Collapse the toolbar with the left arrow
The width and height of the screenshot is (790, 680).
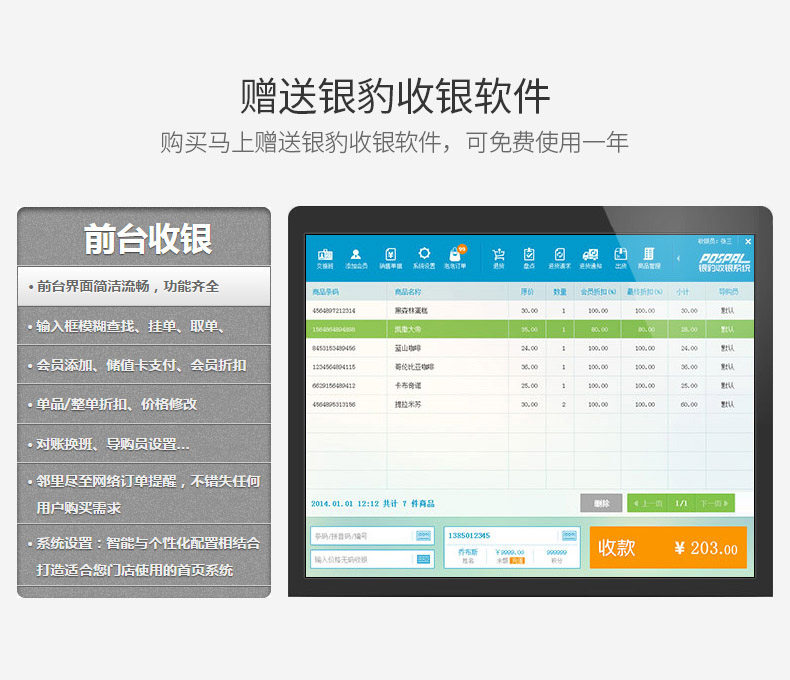click(678, 258)
